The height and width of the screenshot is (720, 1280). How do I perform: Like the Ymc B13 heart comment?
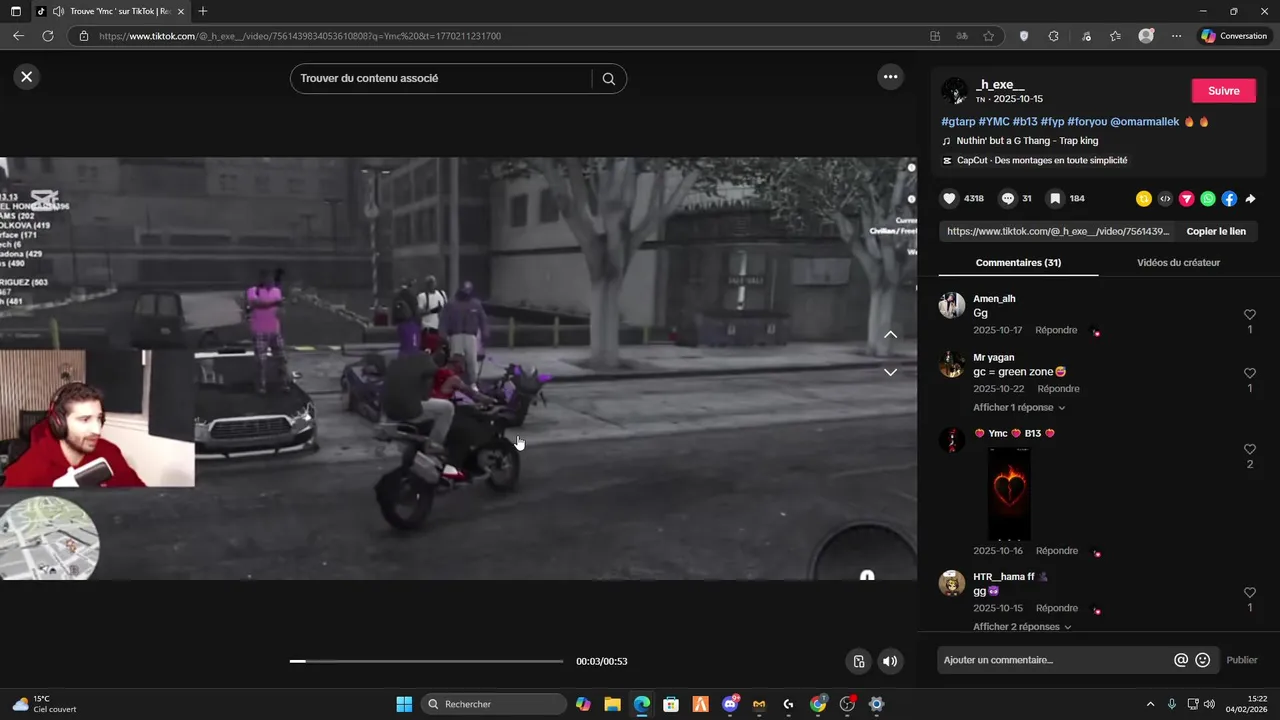(1249, 450)
